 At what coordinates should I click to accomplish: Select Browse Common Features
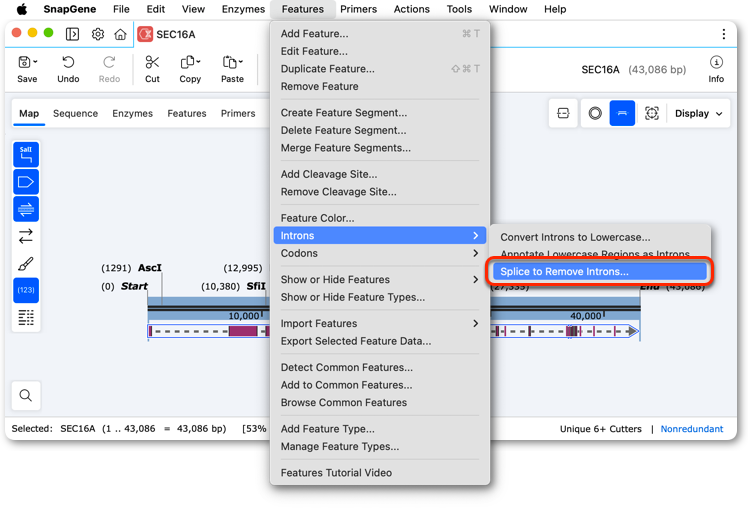click(x=380, y=403)
